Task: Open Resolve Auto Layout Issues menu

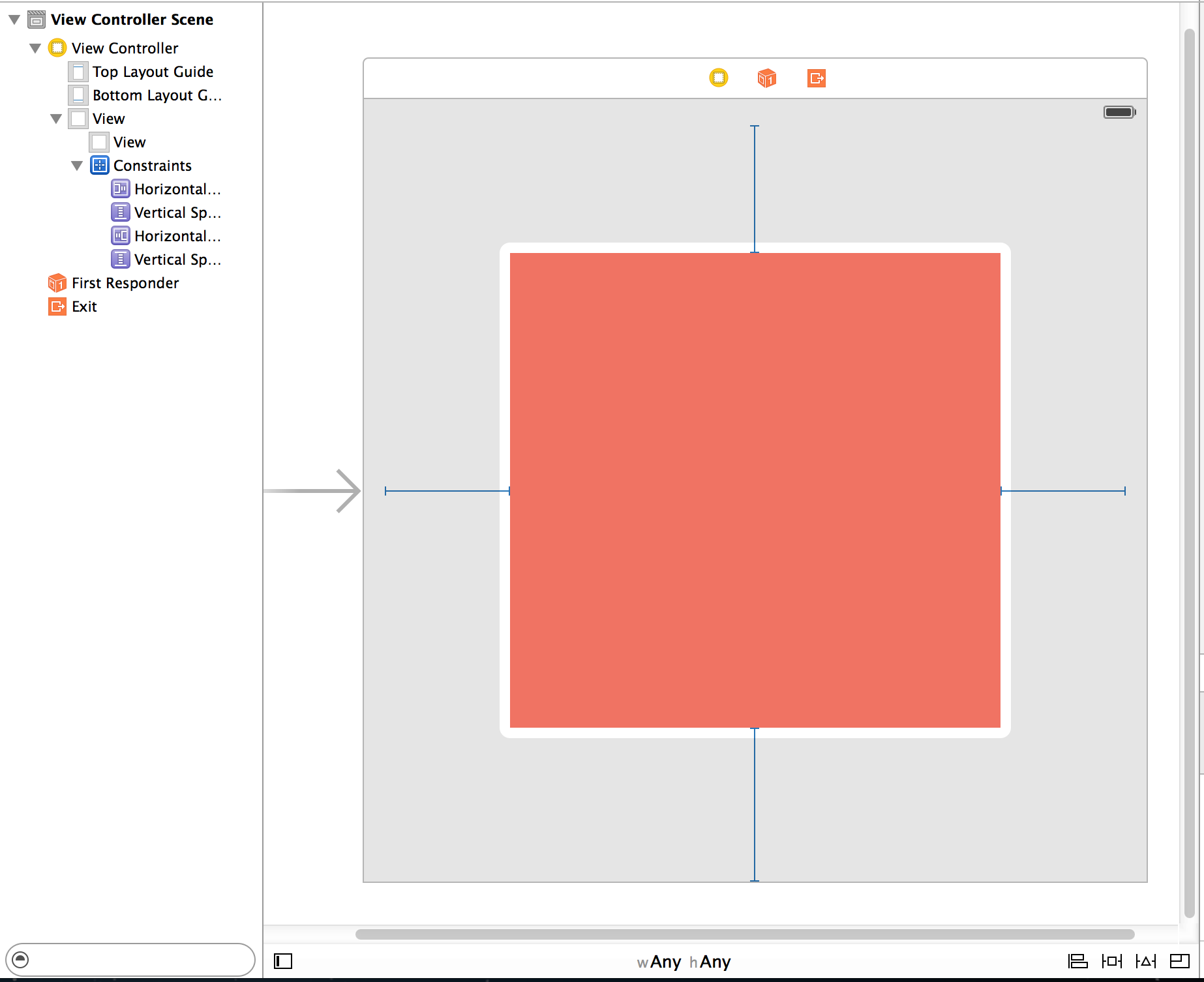Action: click(x=1146, y=961)
